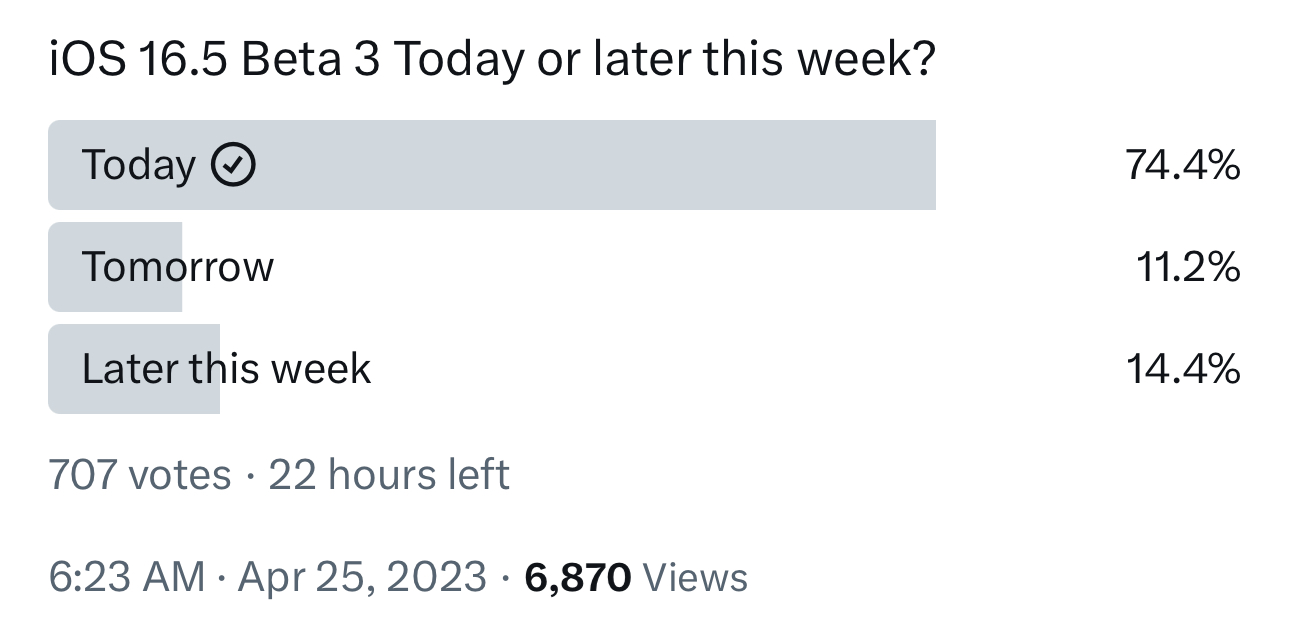Click the gray Later this week result bar

click(134, 369)
